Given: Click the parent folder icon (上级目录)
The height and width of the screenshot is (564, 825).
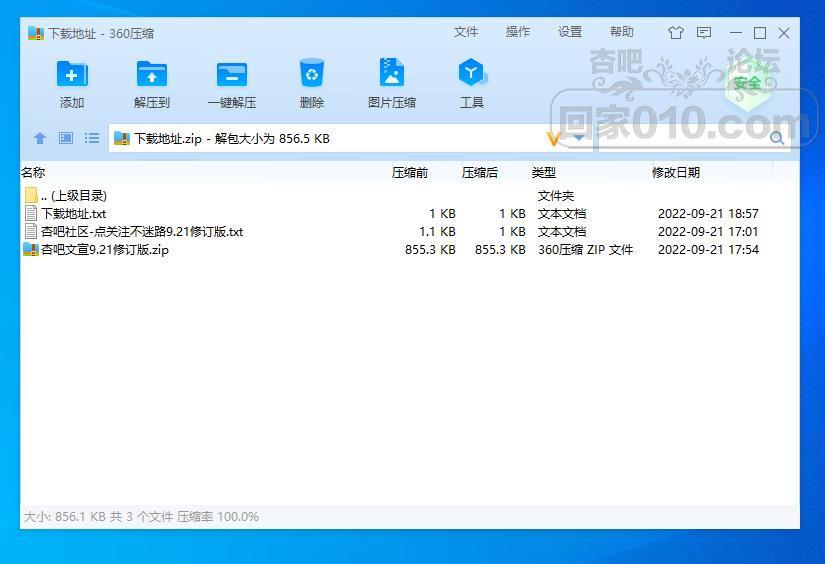Looking at the screenshot, I should point(31,195).
